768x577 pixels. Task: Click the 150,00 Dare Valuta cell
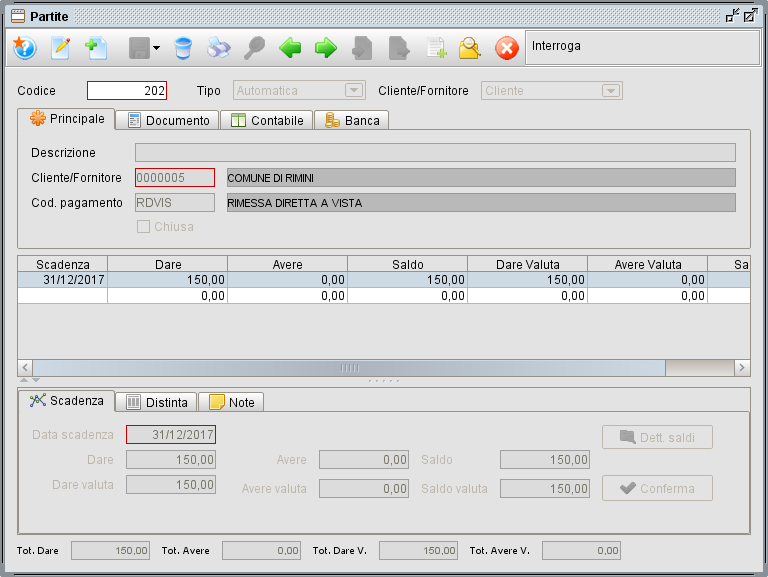(x=528, y=280)
